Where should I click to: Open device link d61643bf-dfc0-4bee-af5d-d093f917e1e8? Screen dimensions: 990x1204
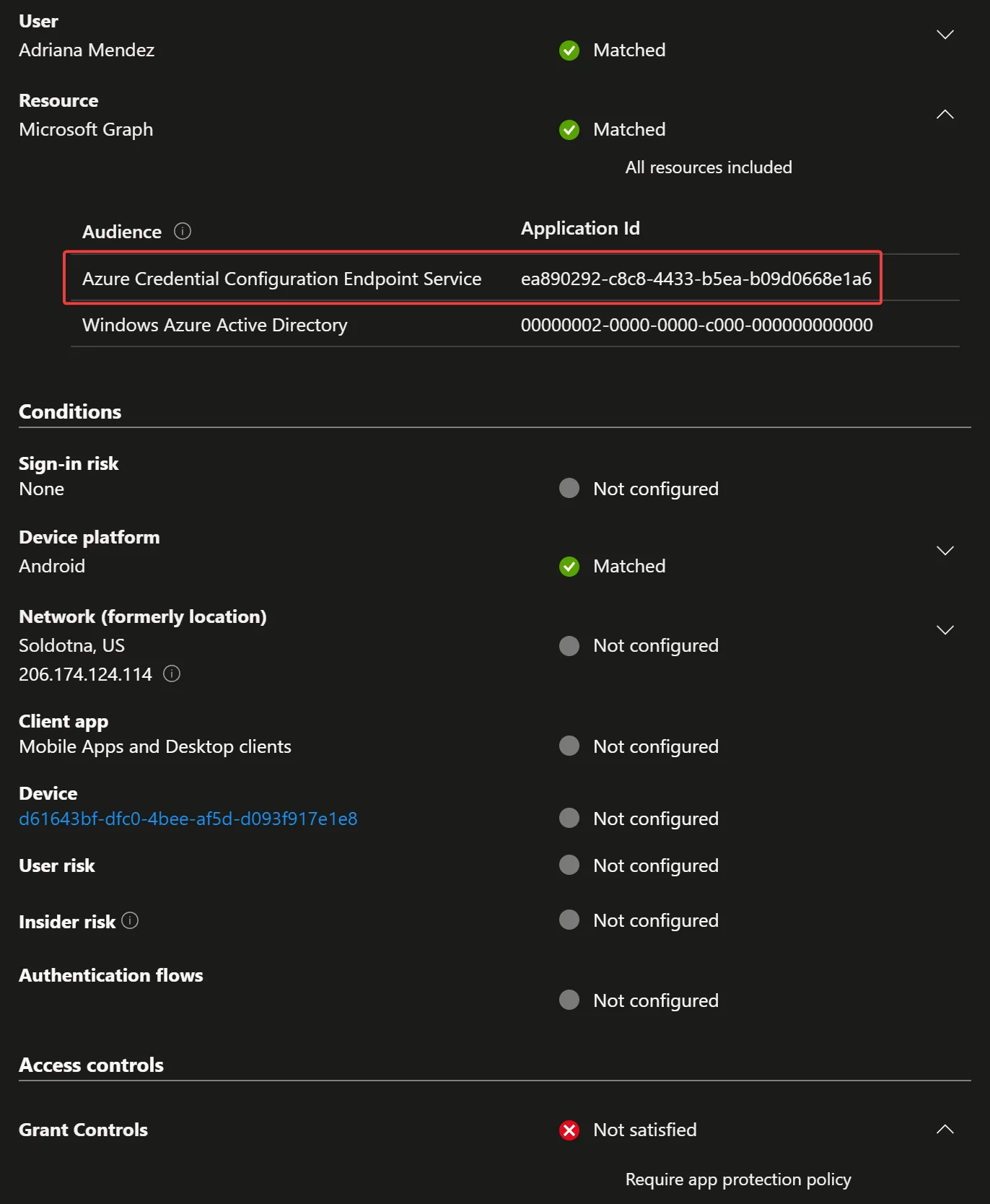pyautogui.click(x=188, y=819)
